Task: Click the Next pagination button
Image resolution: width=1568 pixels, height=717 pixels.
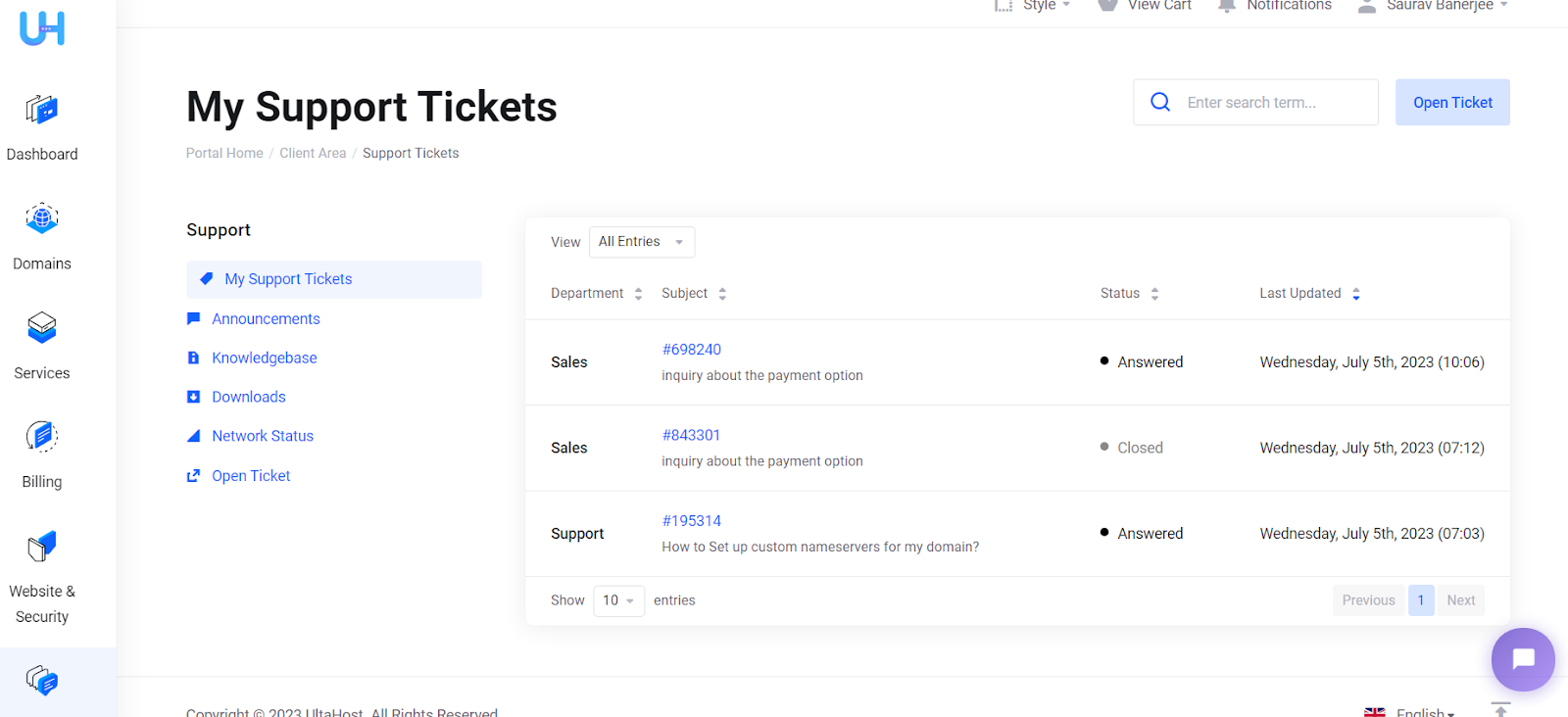Action: [x=1461, y=600]
